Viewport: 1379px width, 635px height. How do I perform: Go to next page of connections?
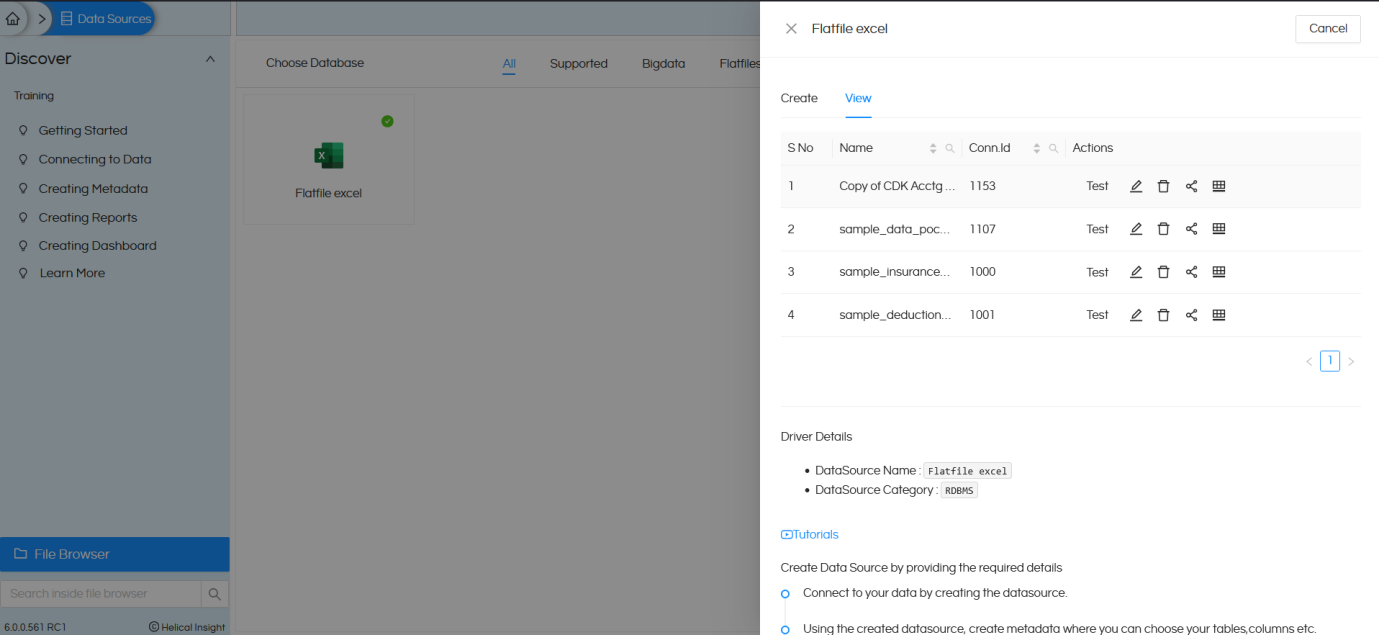point(1351,362)
